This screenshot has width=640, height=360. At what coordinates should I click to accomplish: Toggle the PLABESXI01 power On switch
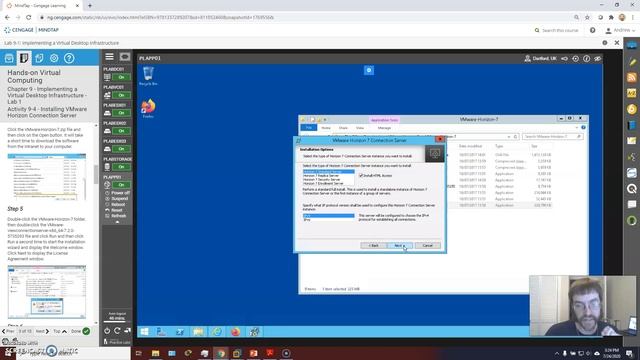[x=121, y=113]
